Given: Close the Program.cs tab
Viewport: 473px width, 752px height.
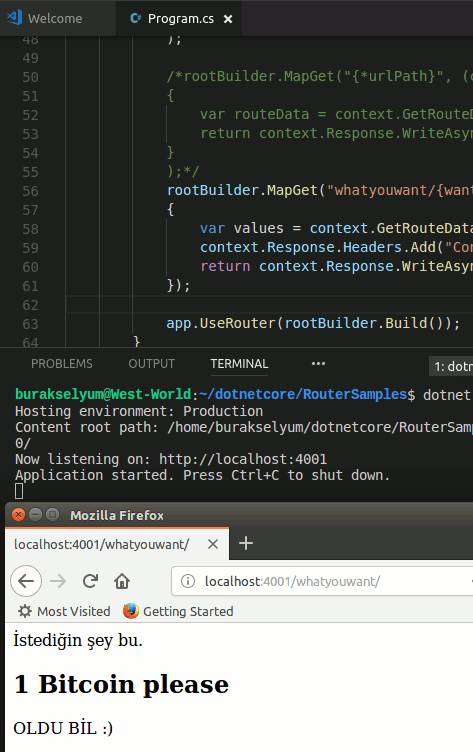Looking at the screenshot, I should pos(228,19).
